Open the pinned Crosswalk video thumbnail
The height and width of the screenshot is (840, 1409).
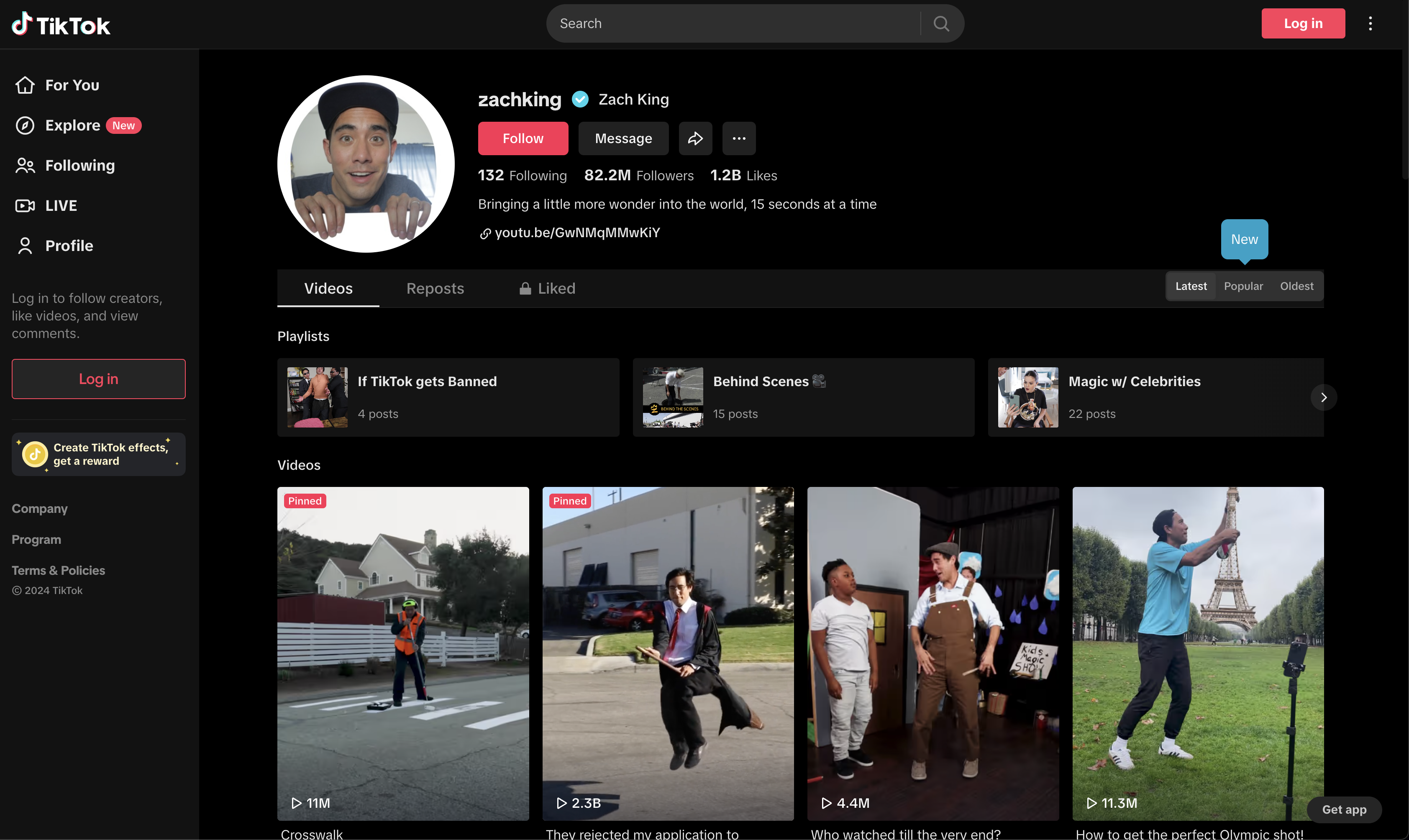[x=403, y=654]
